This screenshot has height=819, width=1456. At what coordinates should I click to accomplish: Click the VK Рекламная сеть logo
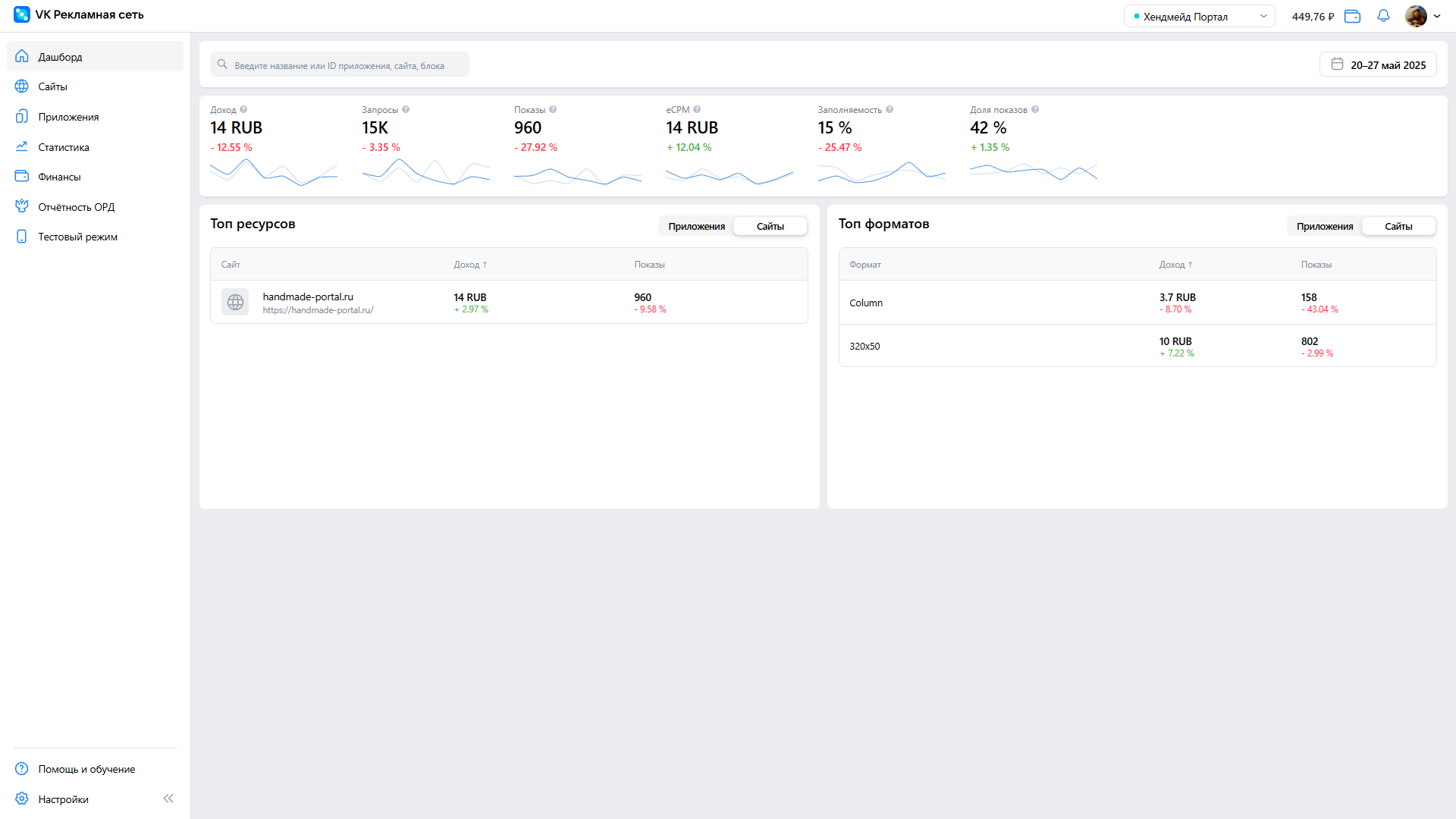click(x=22, y=14)
